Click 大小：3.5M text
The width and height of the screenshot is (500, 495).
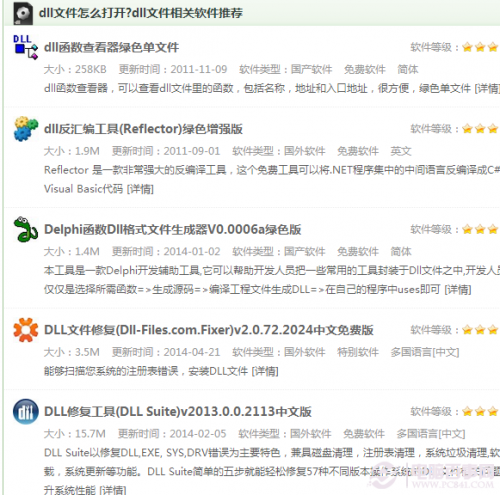click(x=72, y=352)
